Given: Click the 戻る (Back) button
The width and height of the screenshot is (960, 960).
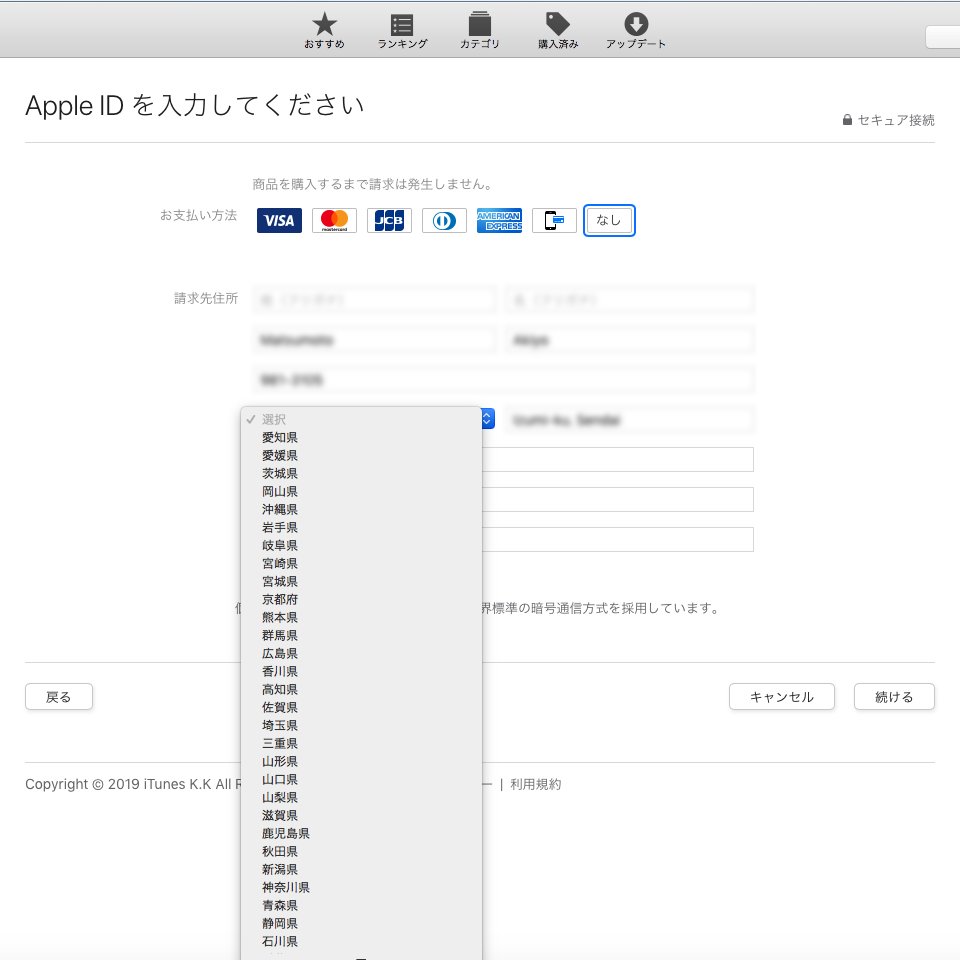Looking at the screenshot, I should [x=59, y=697].
